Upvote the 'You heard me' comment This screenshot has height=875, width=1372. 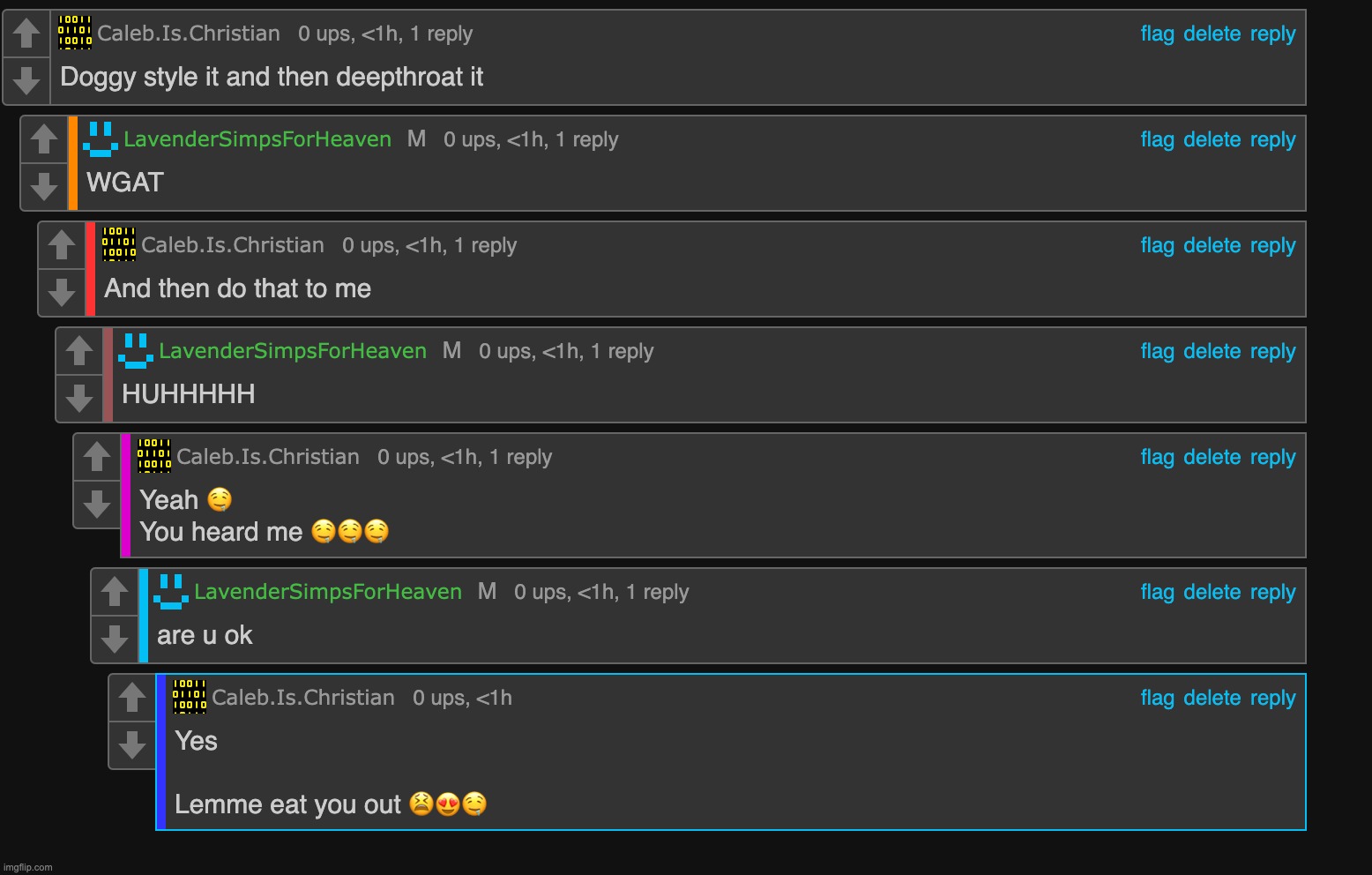point(97,457)
